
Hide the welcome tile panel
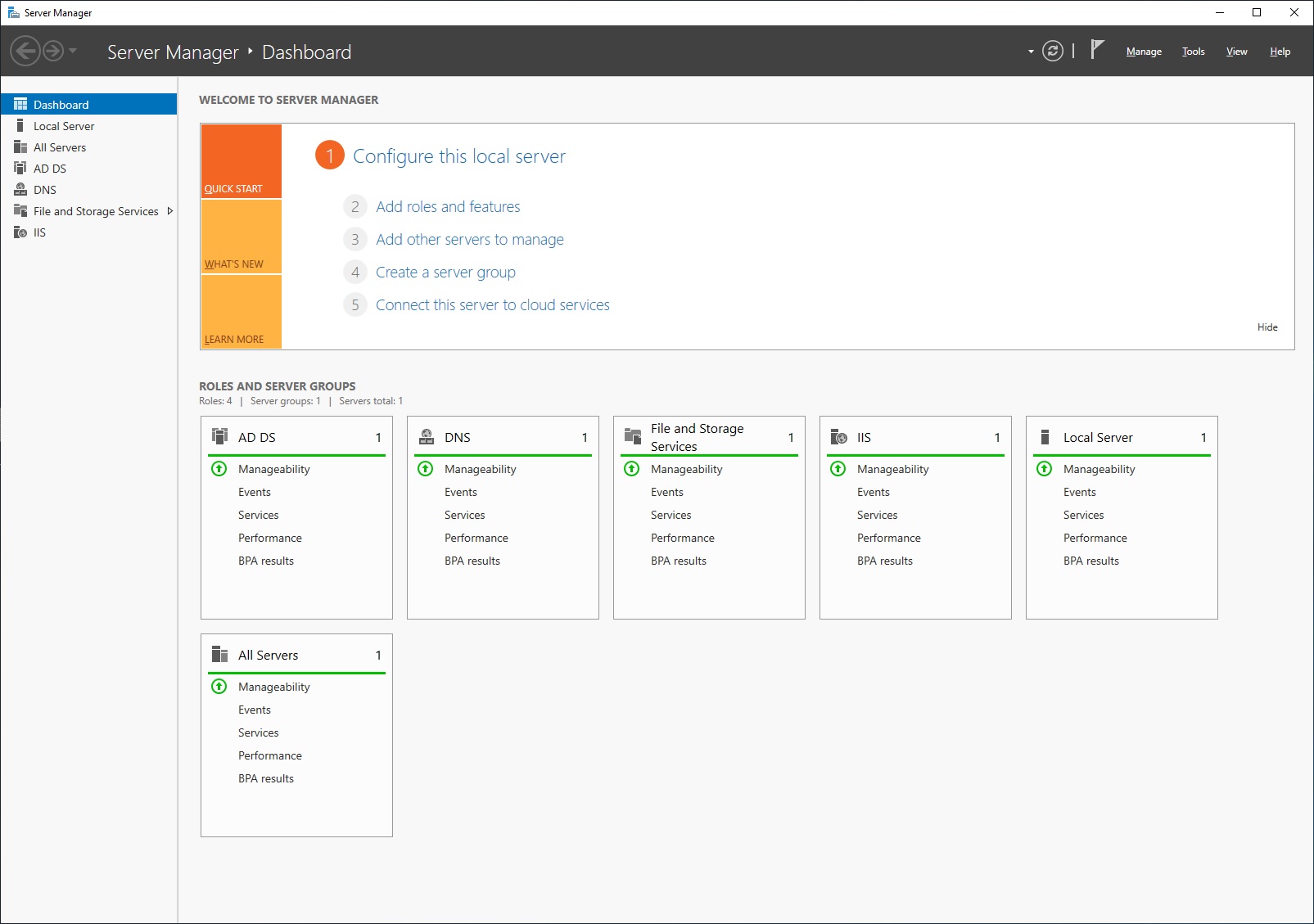click(x=1267, y=327)
